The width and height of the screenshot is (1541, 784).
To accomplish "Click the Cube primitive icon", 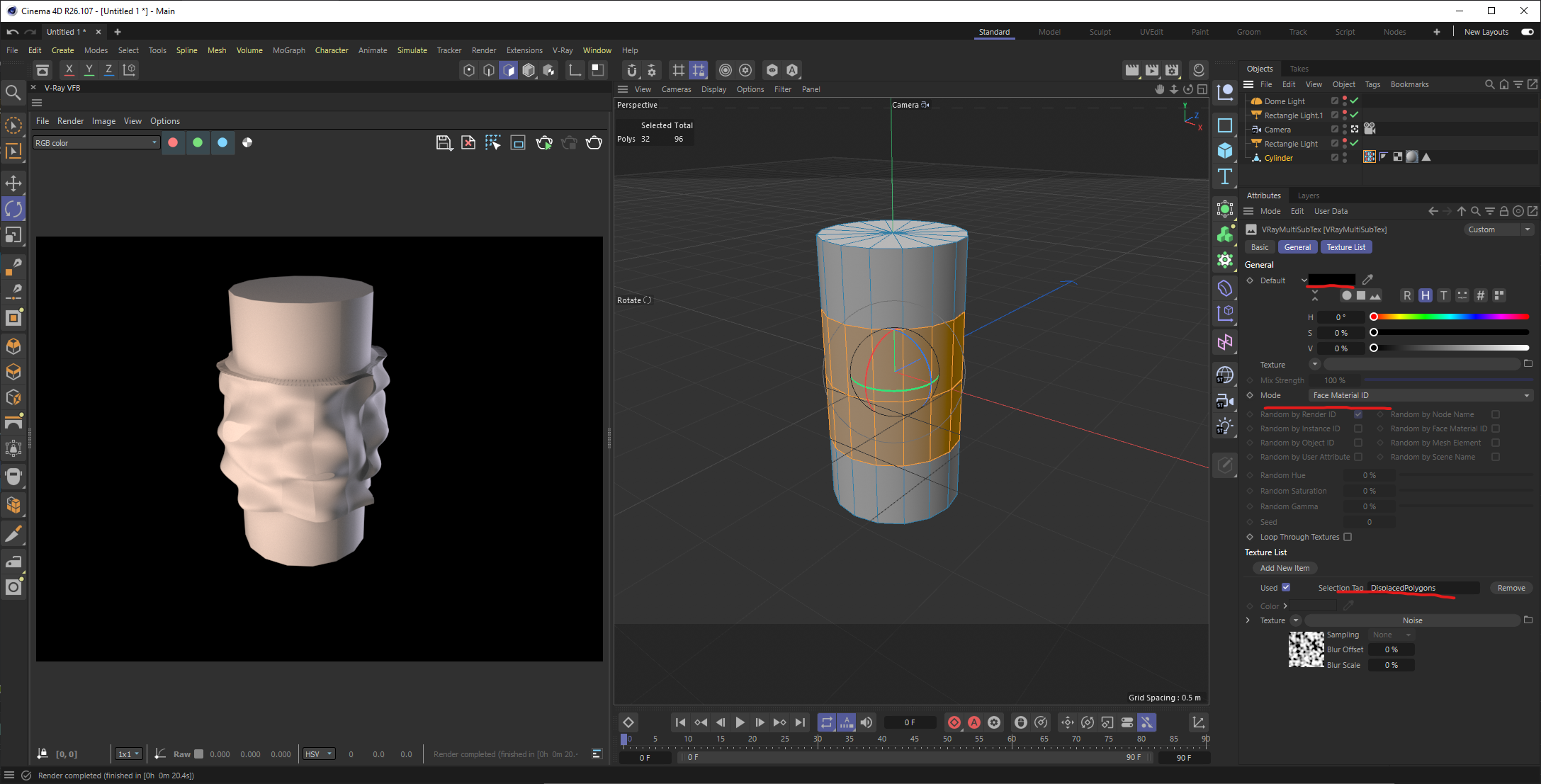I will [x=1224, y=151].
